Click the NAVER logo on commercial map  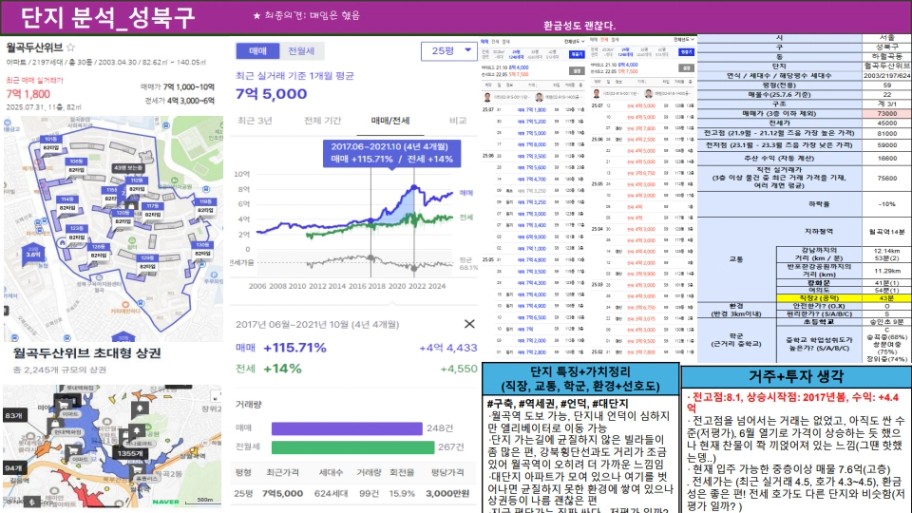click(x=166, y=501)
